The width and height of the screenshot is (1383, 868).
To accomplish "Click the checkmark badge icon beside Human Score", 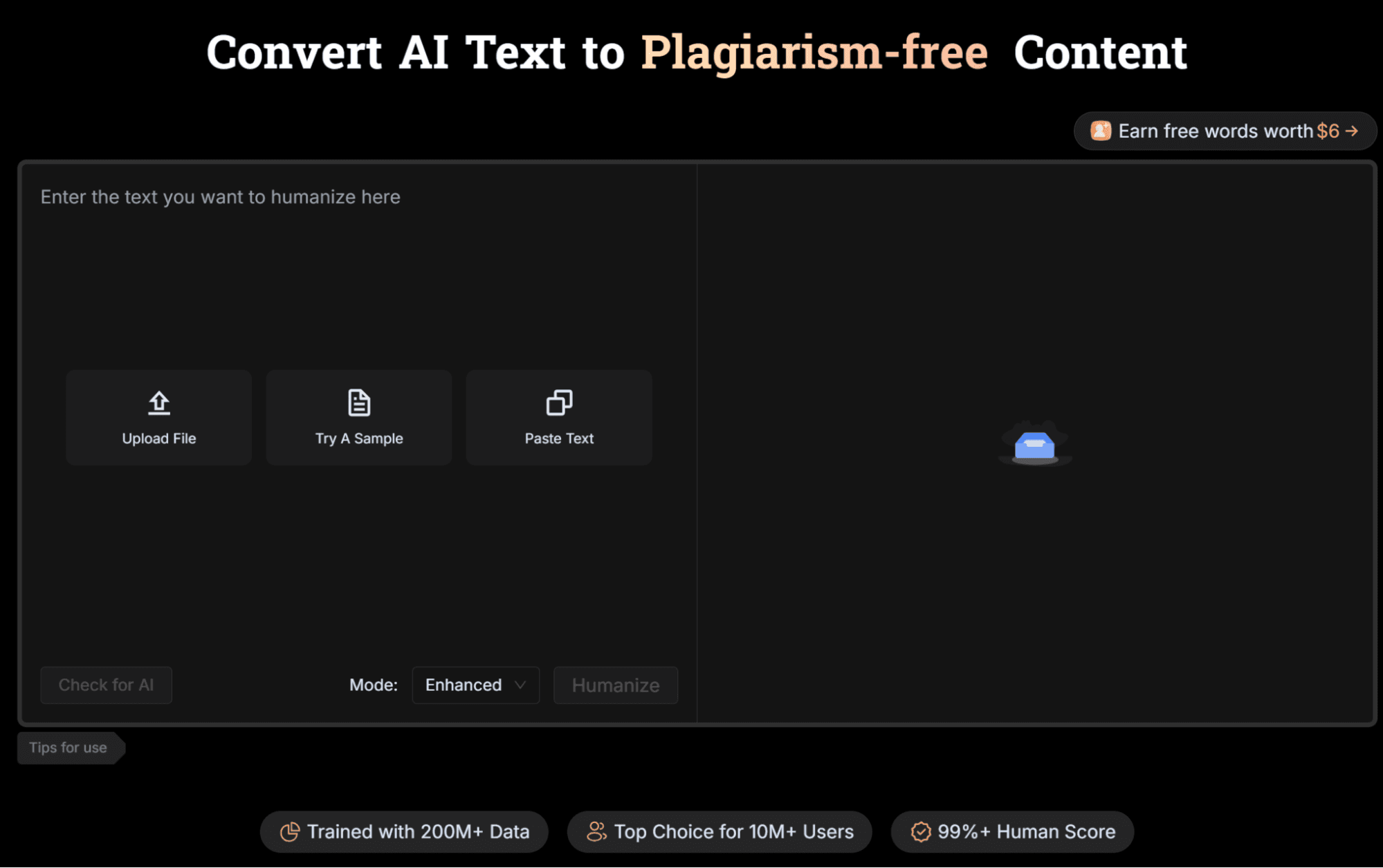I will 920,831.
